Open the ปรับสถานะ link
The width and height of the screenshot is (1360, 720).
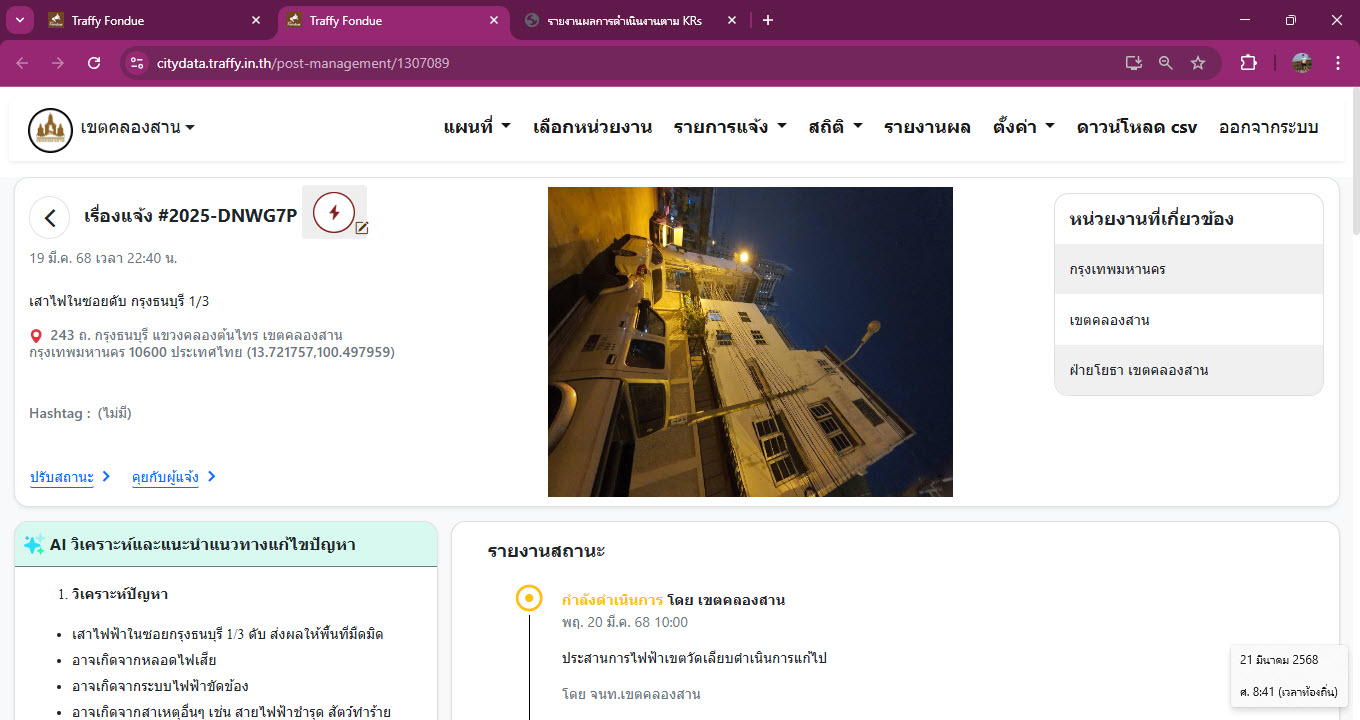(70, 477)
